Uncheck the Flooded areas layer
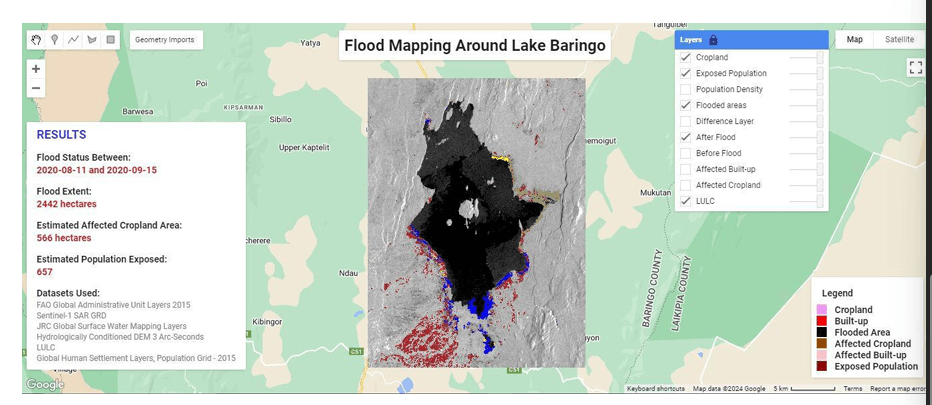This screenshot has width=932, height=405. (685, 105)
